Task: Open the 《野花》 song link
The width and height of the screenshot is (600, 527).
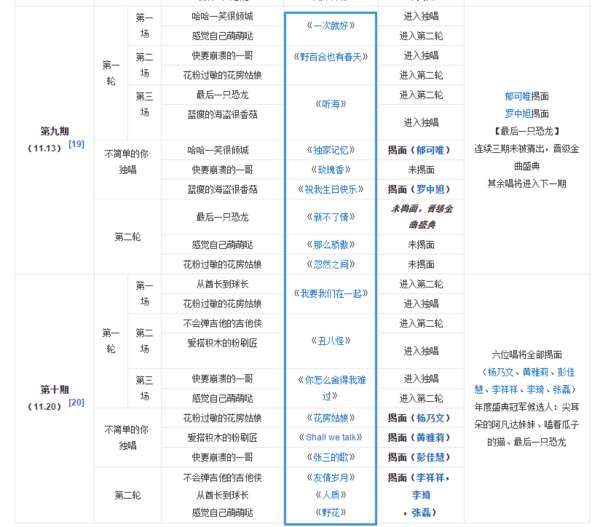Action: tap(331, 512)
